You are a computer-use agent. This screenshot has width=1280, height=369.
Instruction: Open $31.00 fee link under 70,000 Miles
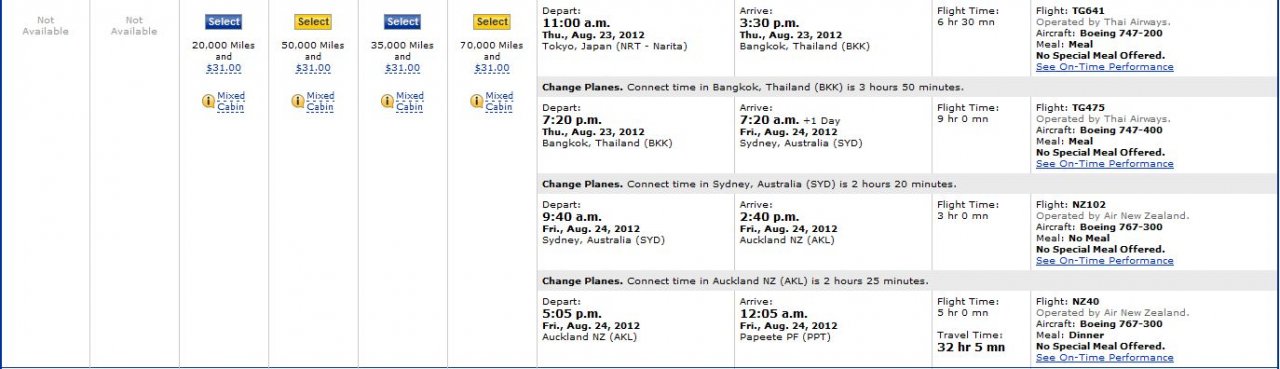tap(492, 68)
